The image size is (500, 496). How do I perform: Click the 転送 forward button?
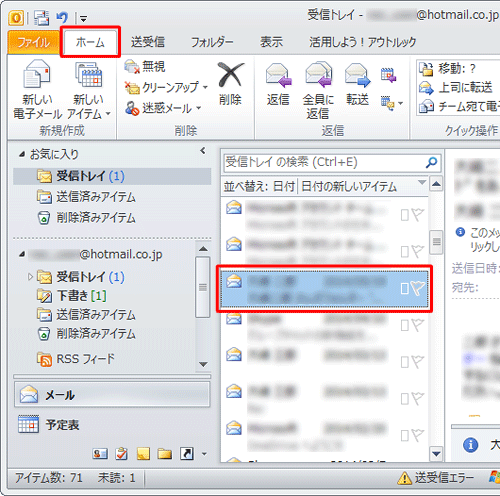357,84
